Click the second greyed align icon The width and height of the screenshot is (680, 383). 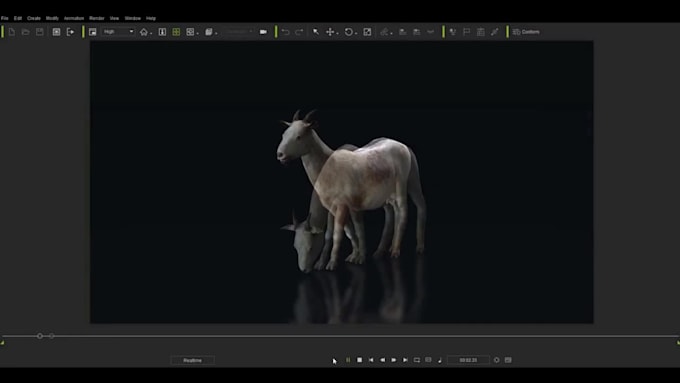click(416, 32)
